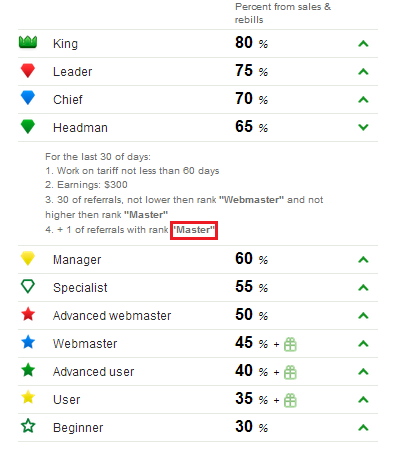The image size is (399, 455).
Task: Click the blue gem Chief icon
Action: pyautogui.click(x=28, y=98)
